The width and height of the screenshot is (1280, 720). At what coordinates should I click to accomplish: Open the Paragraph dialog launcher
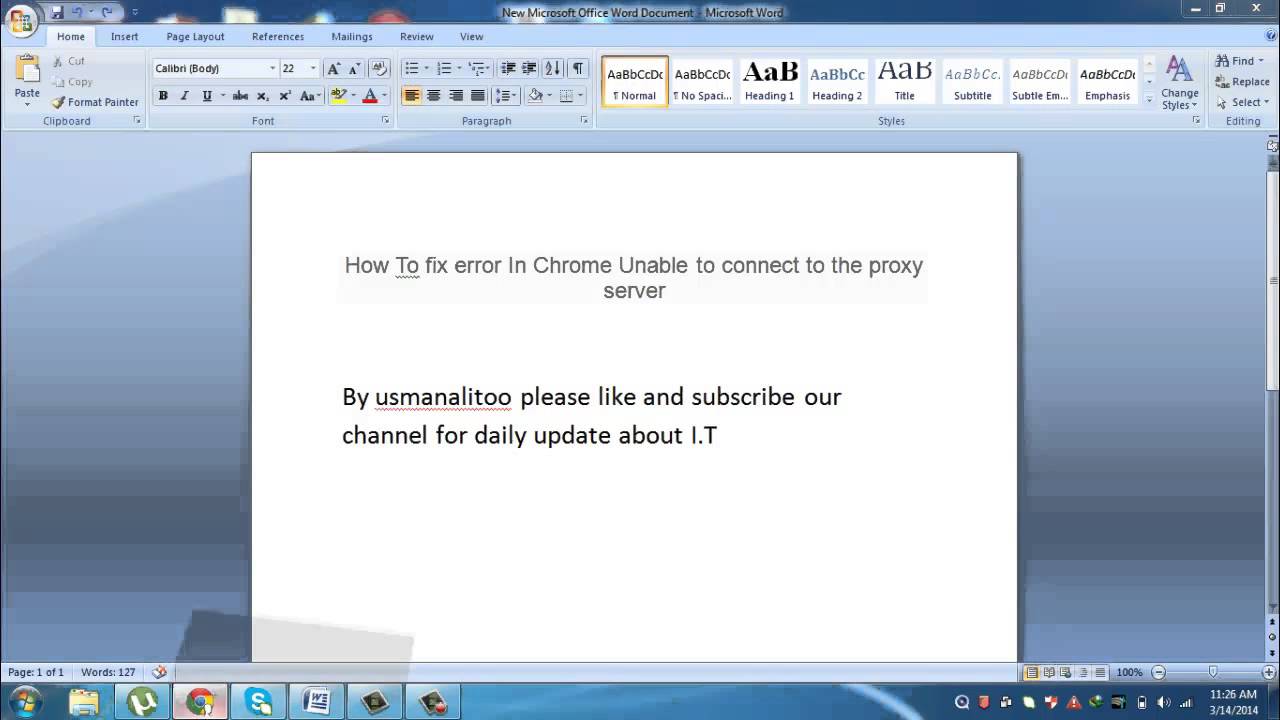pos(585,120)
